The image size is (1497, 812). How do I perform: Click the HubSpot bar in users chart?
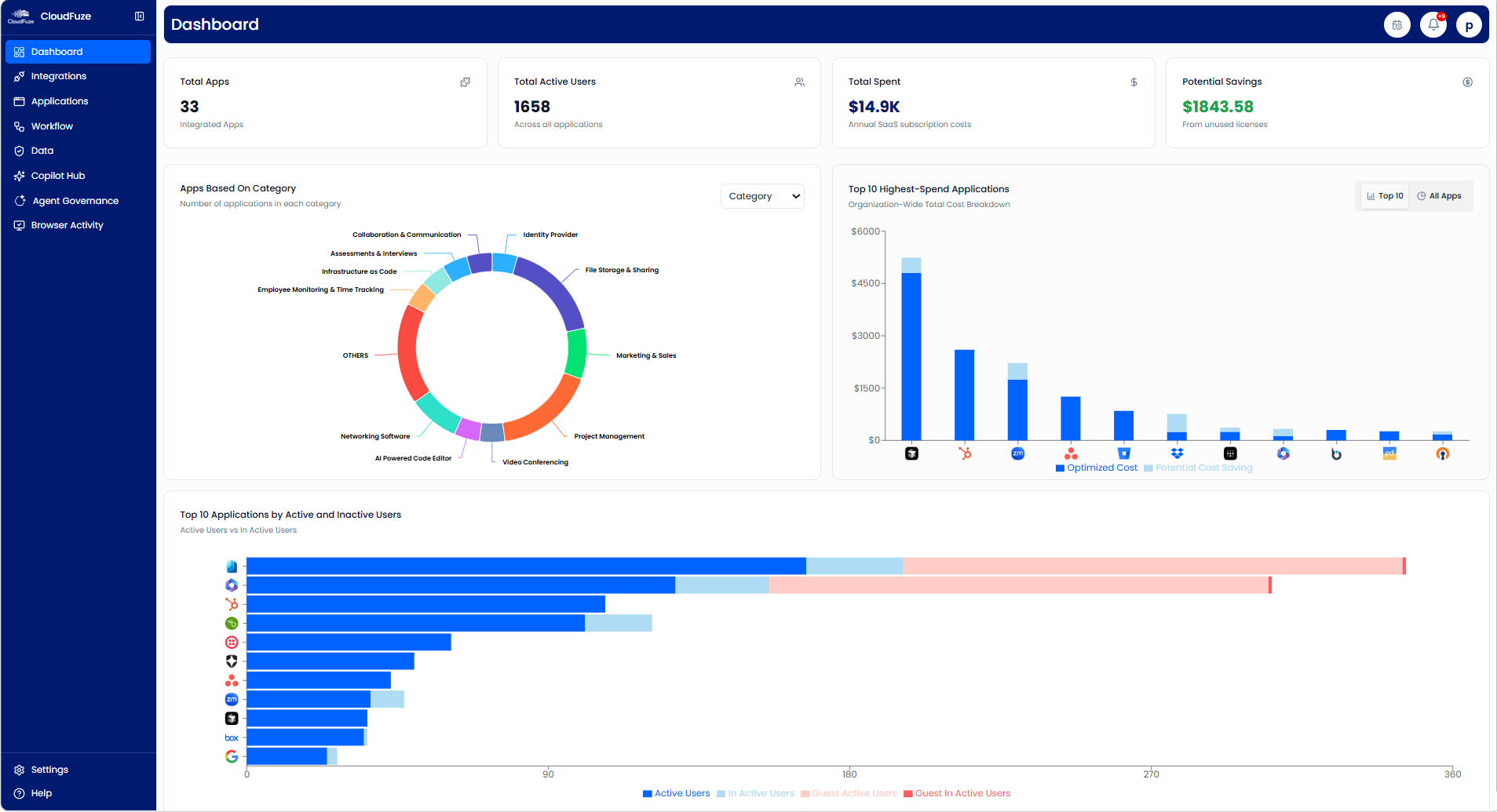pos(425,604)
